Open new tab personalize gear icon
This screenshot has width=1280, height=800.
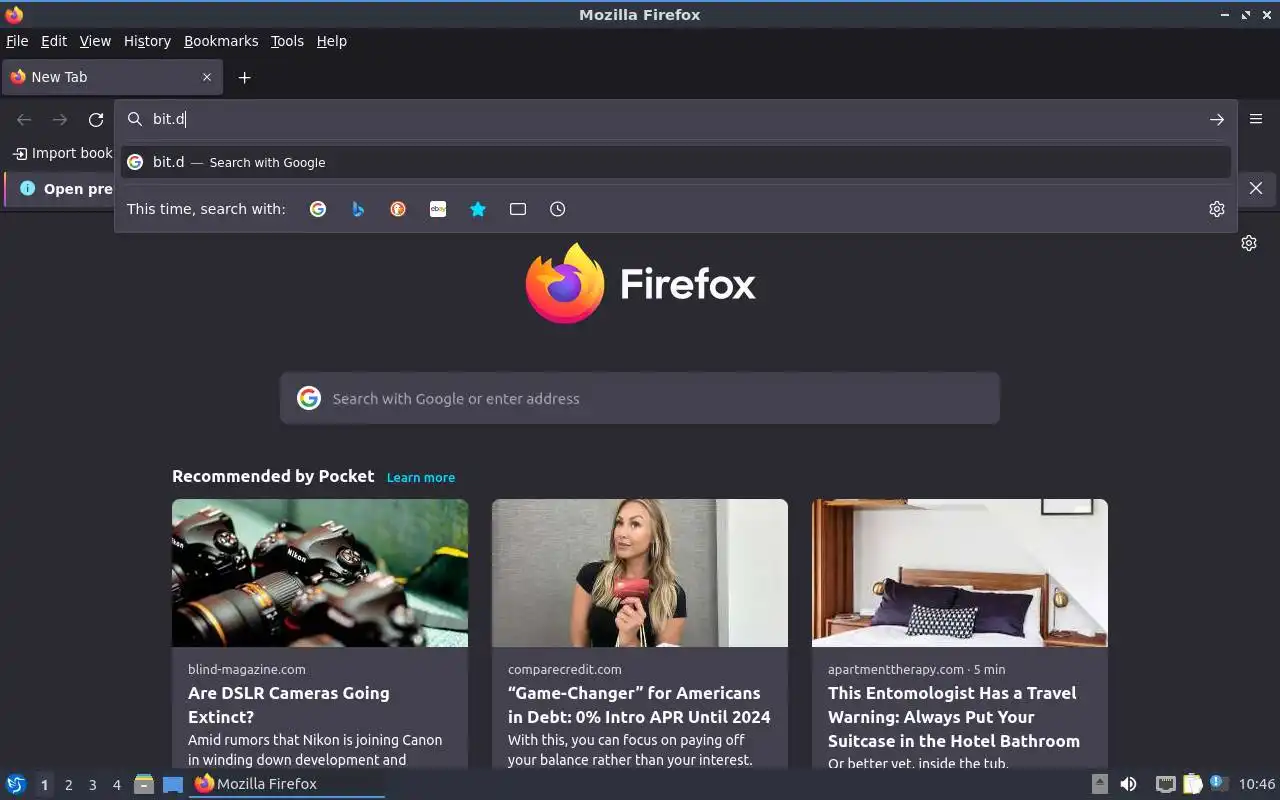click(1249, 243)
